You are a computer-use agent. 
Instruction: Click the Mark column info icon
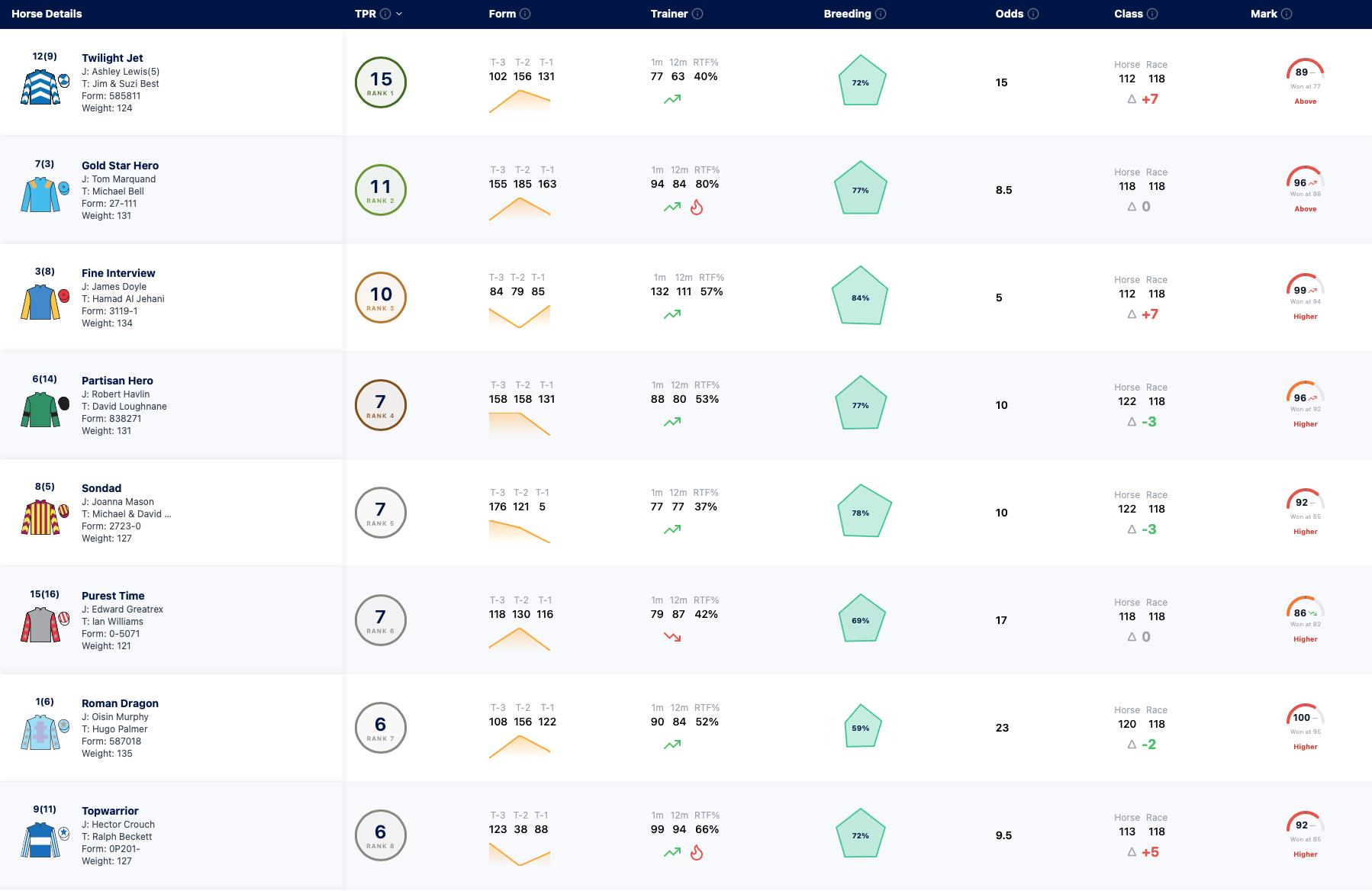(1287, 14)
